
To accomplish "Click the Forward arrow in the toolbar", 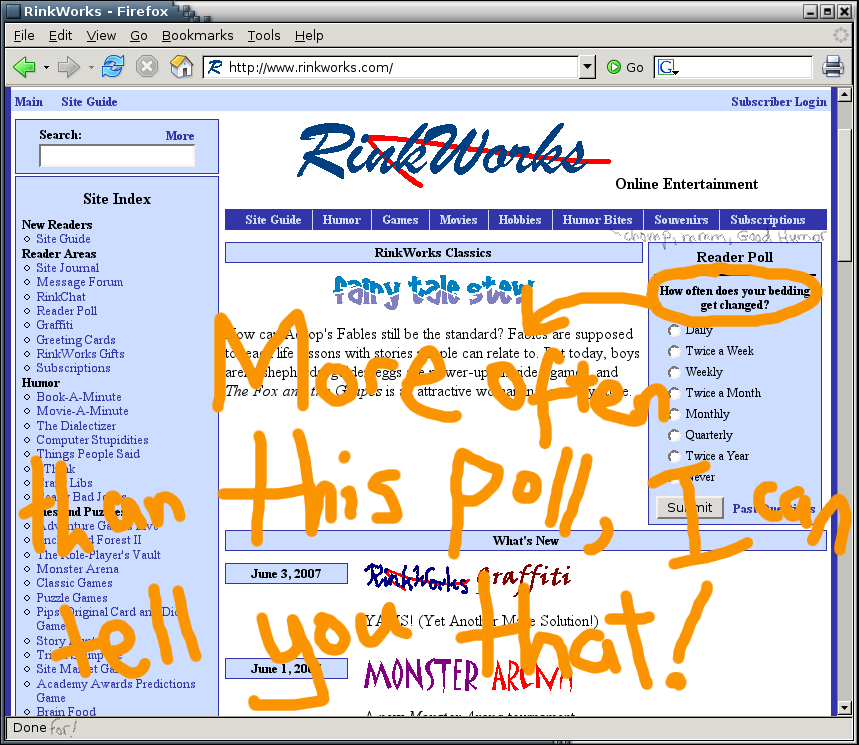I will 69,67.
